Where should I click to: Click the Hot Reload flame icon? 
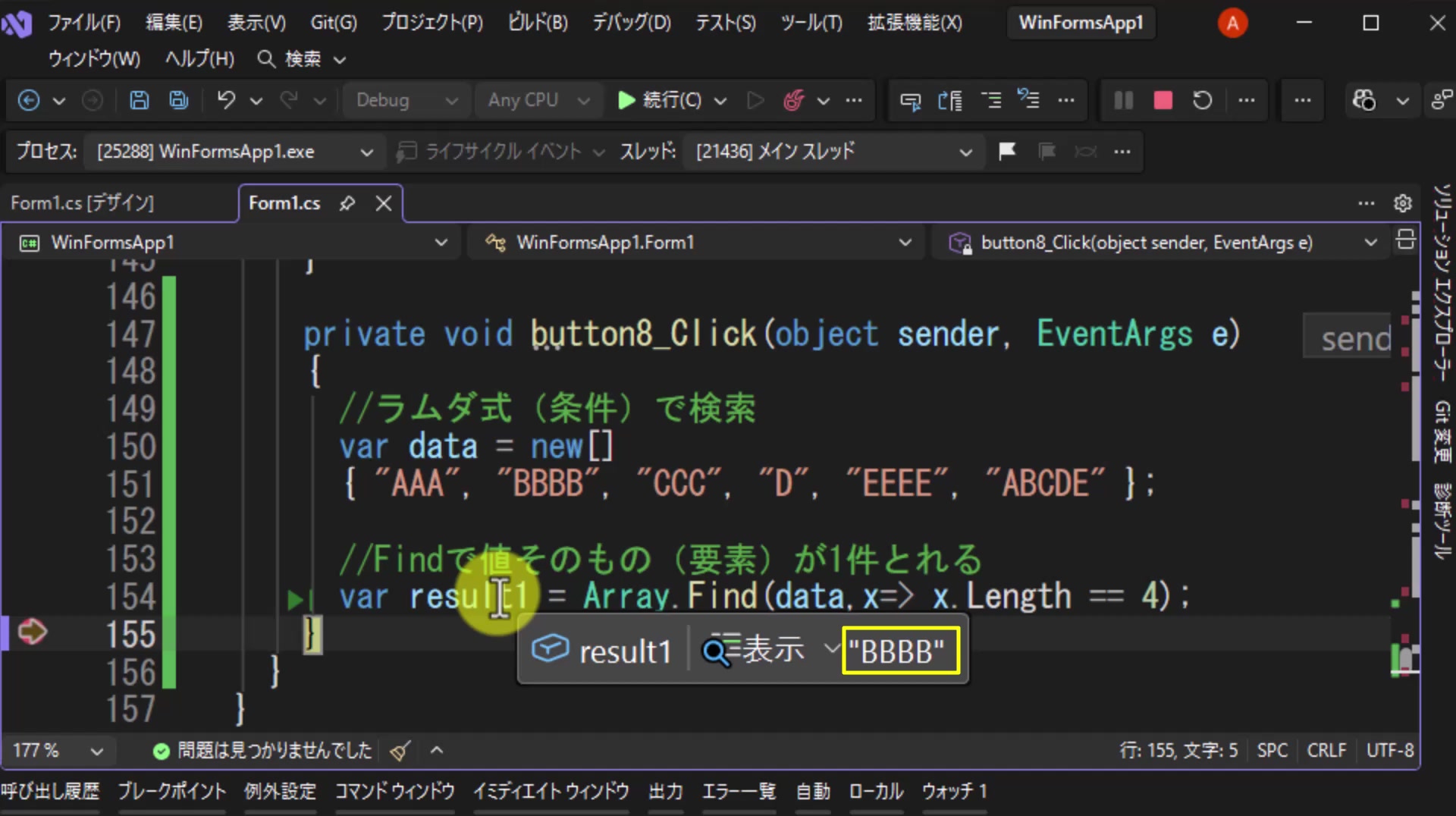click(x=794, y=100)
